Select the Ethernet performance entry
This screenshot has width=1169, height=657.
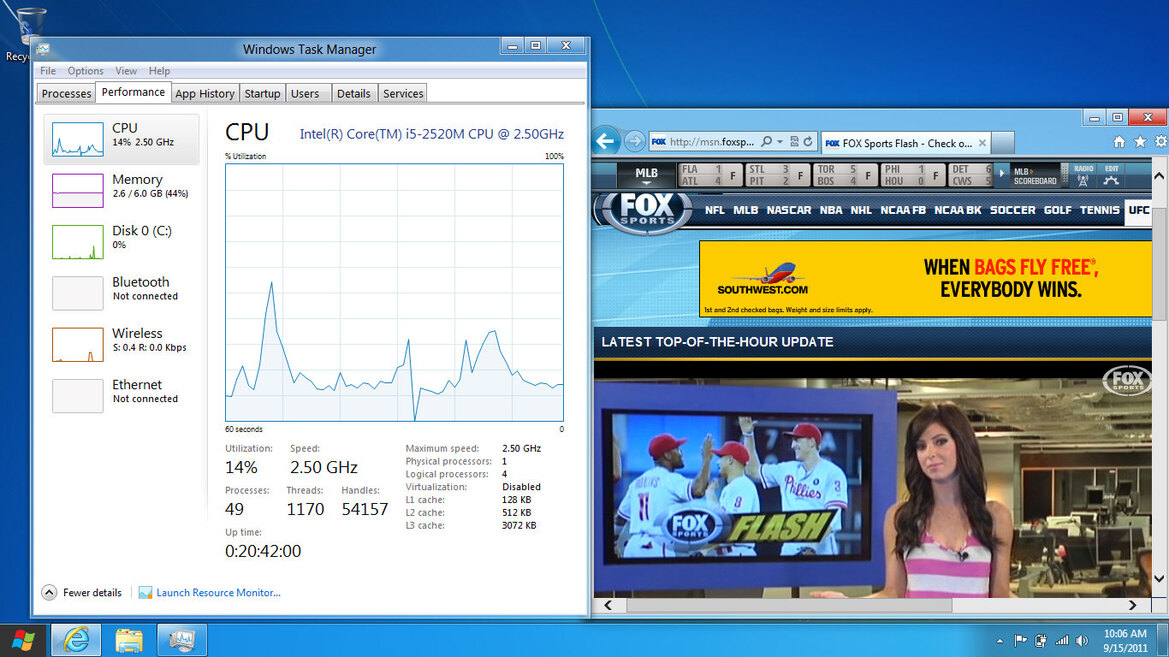click(122, 396)
